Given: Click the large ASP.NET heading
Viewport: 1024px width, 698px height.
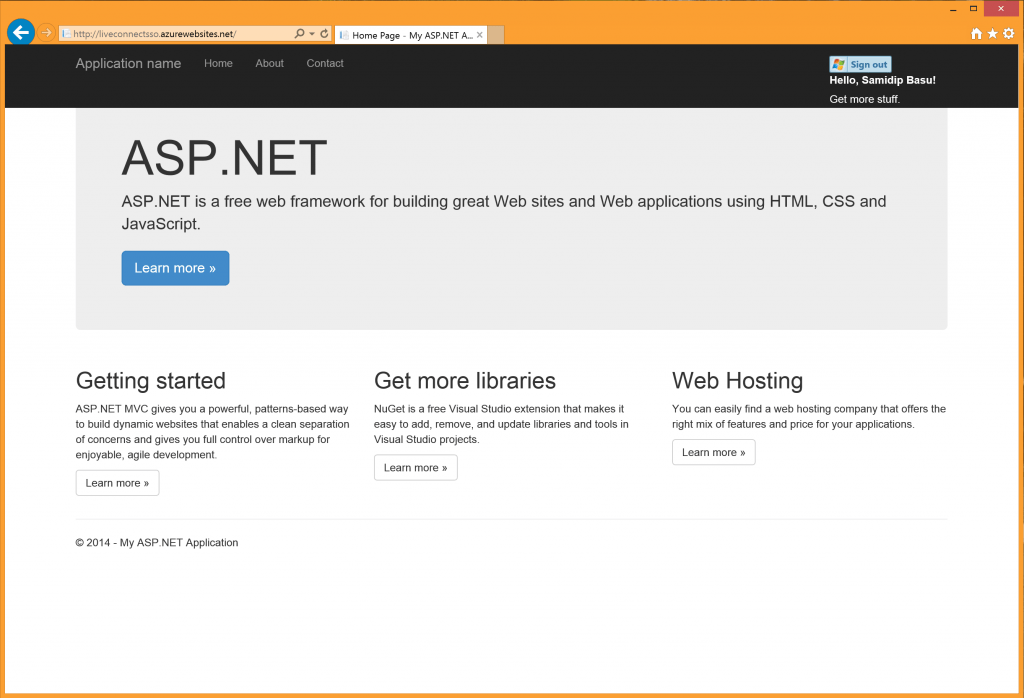Looking at the screenshot, I should [224, 158].
